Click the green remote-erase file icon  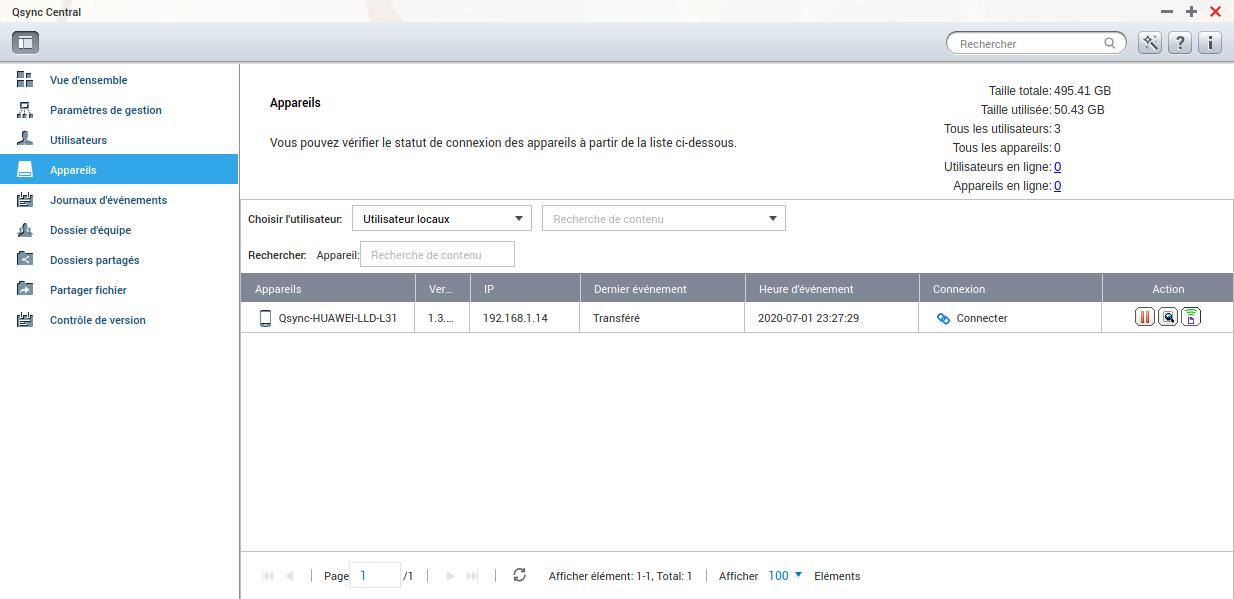[x=1190, y=318]
